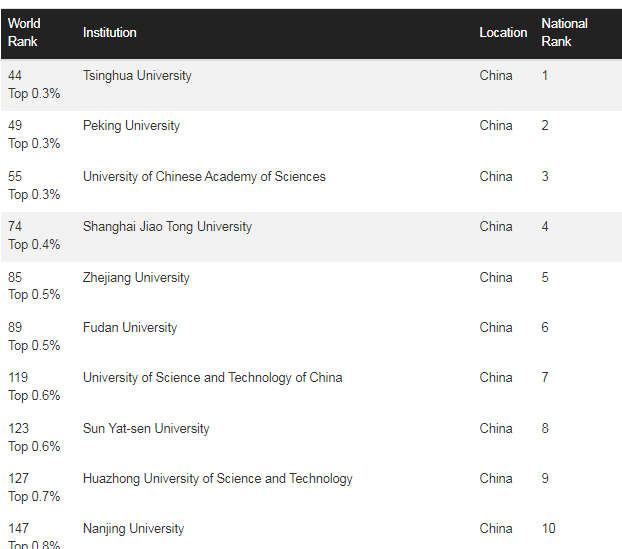The image size is (622, 549).
Task: Sort by the Institution column header
Action: pos(110,32)
